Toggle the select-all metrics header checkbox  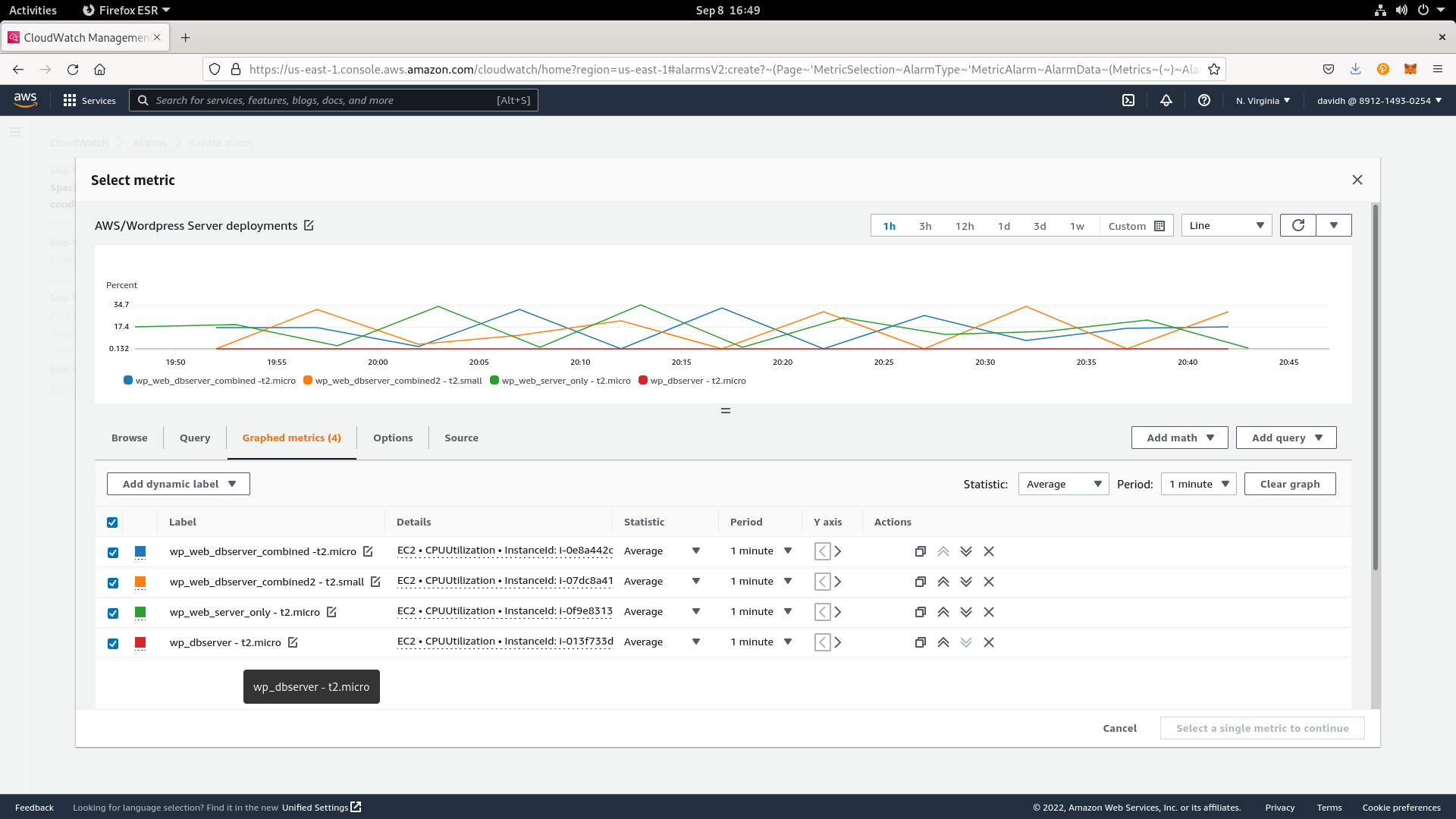pyautogui.click(x=112, y=522)
